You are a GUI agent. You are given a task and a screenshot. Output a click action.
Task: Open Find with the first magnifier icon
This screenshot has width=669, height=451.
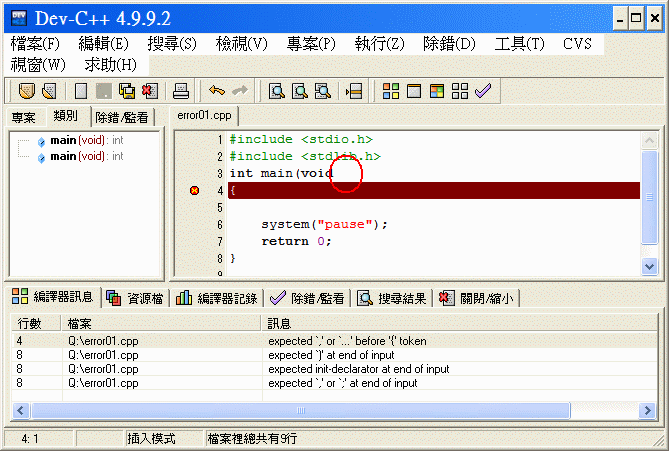[277, 91]
